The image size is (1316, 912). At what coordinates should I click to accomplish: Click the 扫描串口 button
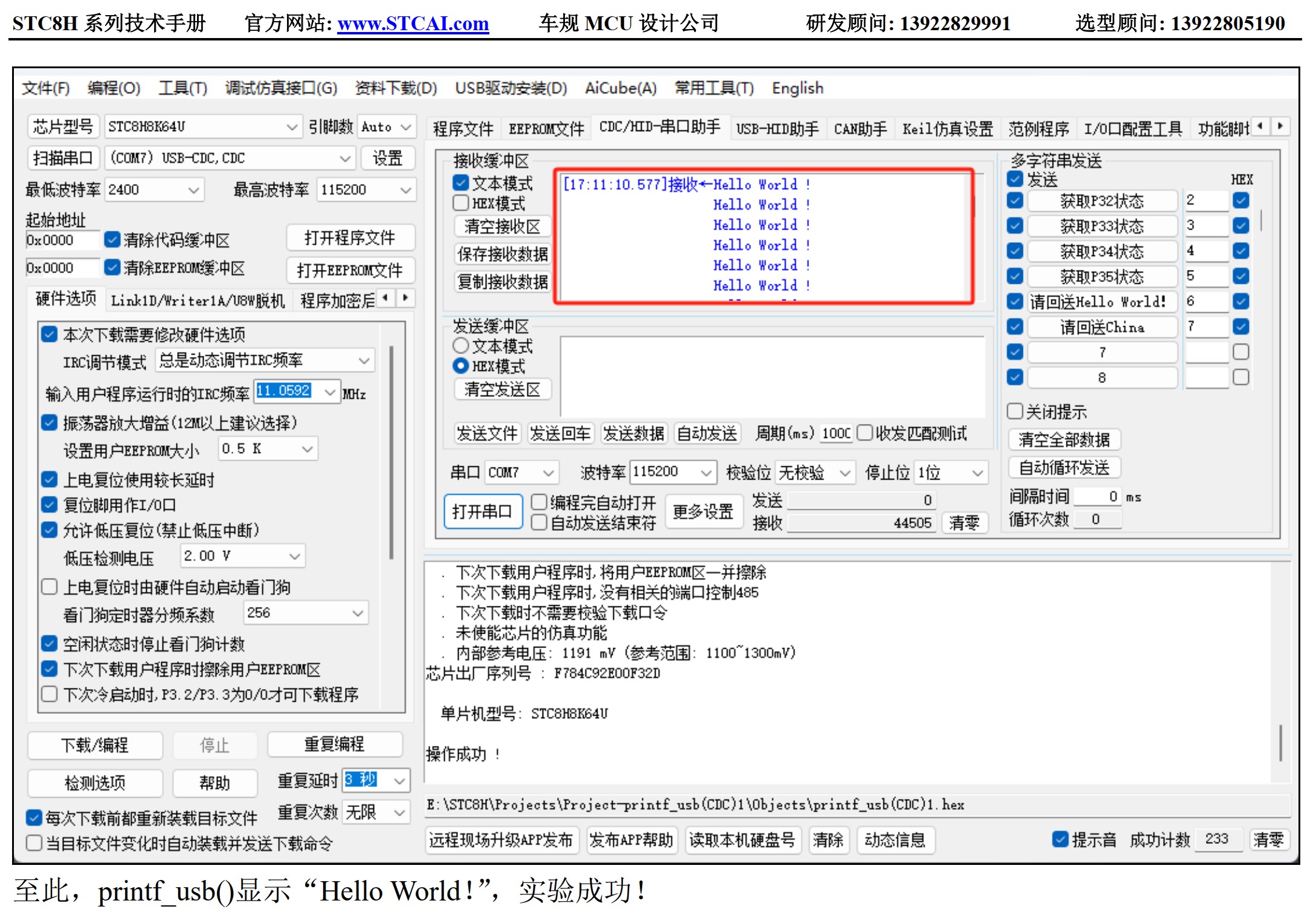pos(63,158)
